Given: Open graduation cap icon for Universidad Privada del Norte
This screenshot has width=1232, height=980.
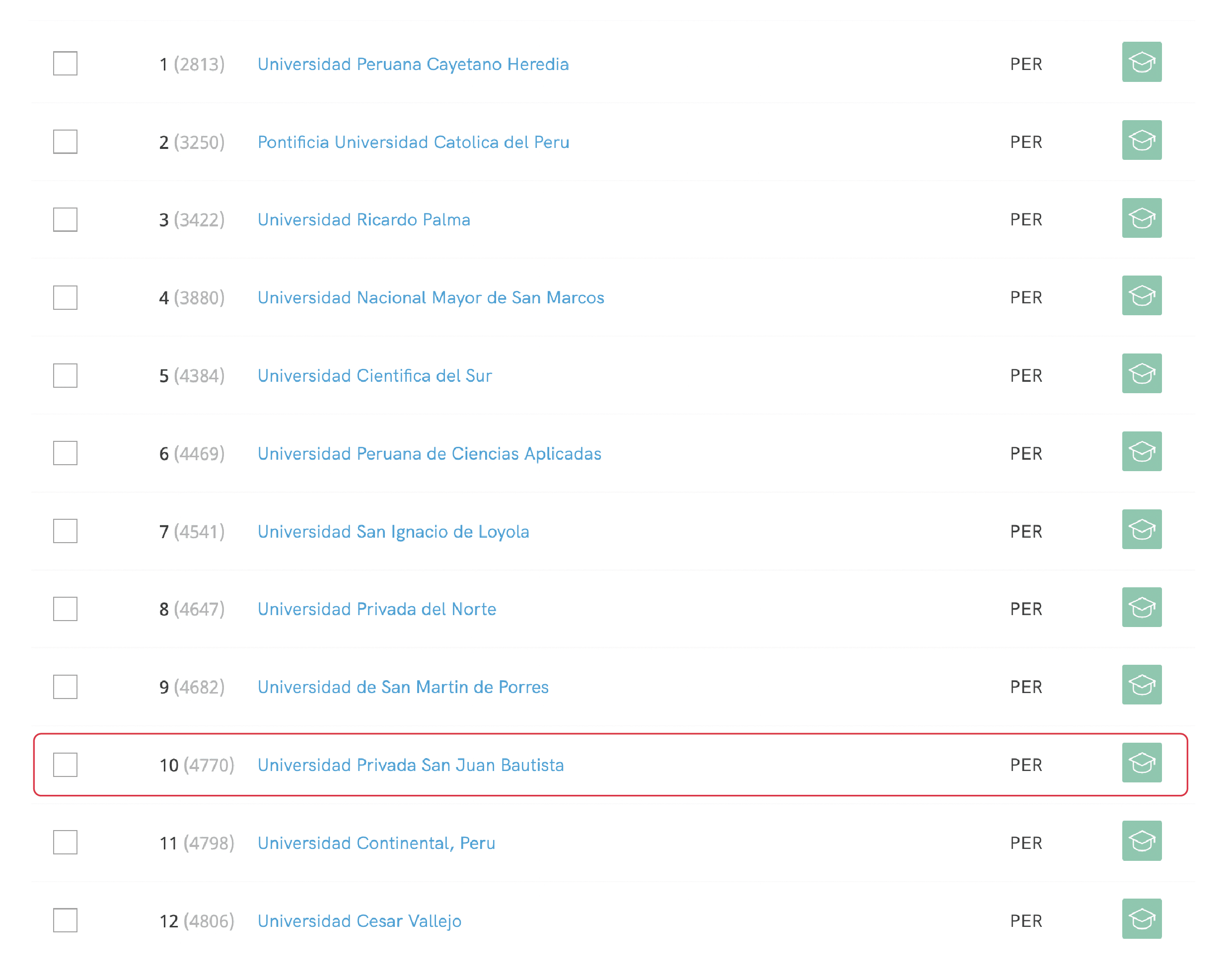Looking at the screenshot, I should 1141,608.
